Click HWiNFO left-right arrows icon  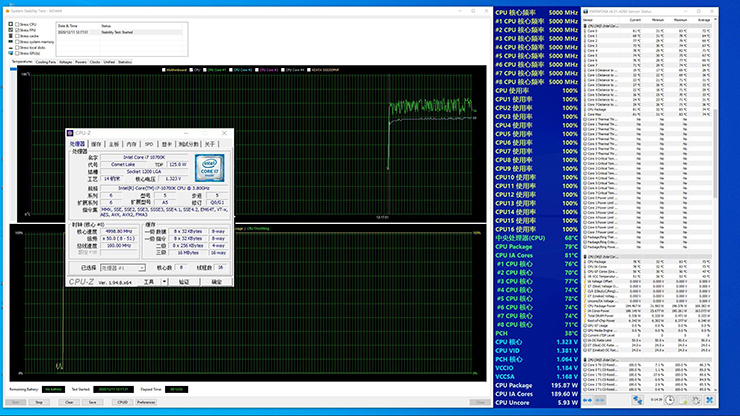point(588,400)
